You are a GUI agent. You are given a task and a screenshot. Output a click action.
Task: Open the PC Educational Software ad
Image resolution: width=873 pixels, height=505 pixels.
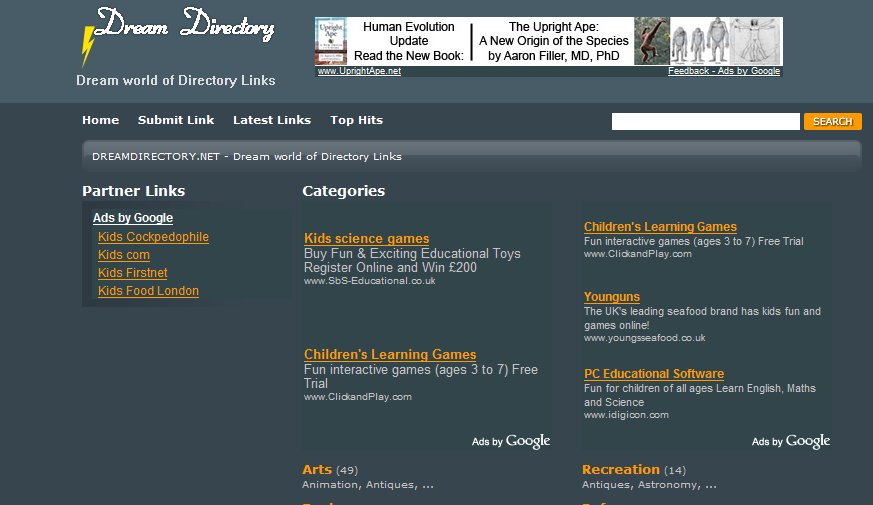(x=654, y=374)
